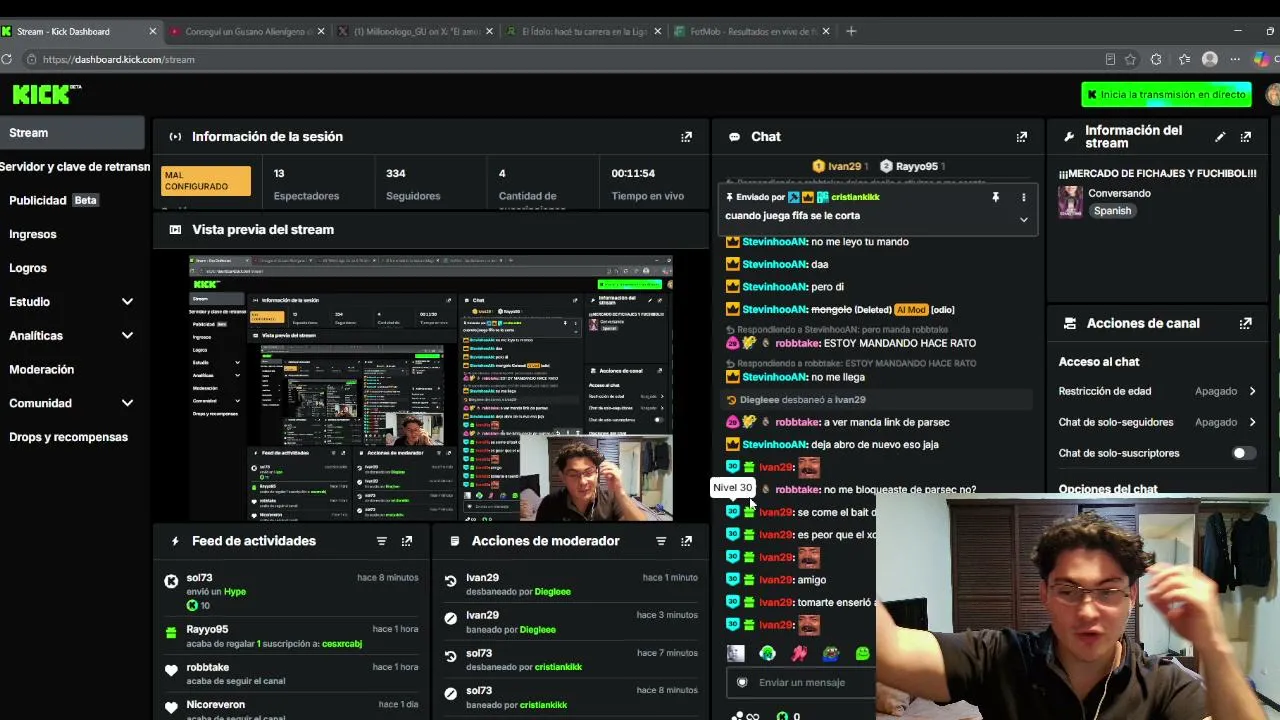
Task: Pop out the Información del stream panel
Action: pos(1245,137)
